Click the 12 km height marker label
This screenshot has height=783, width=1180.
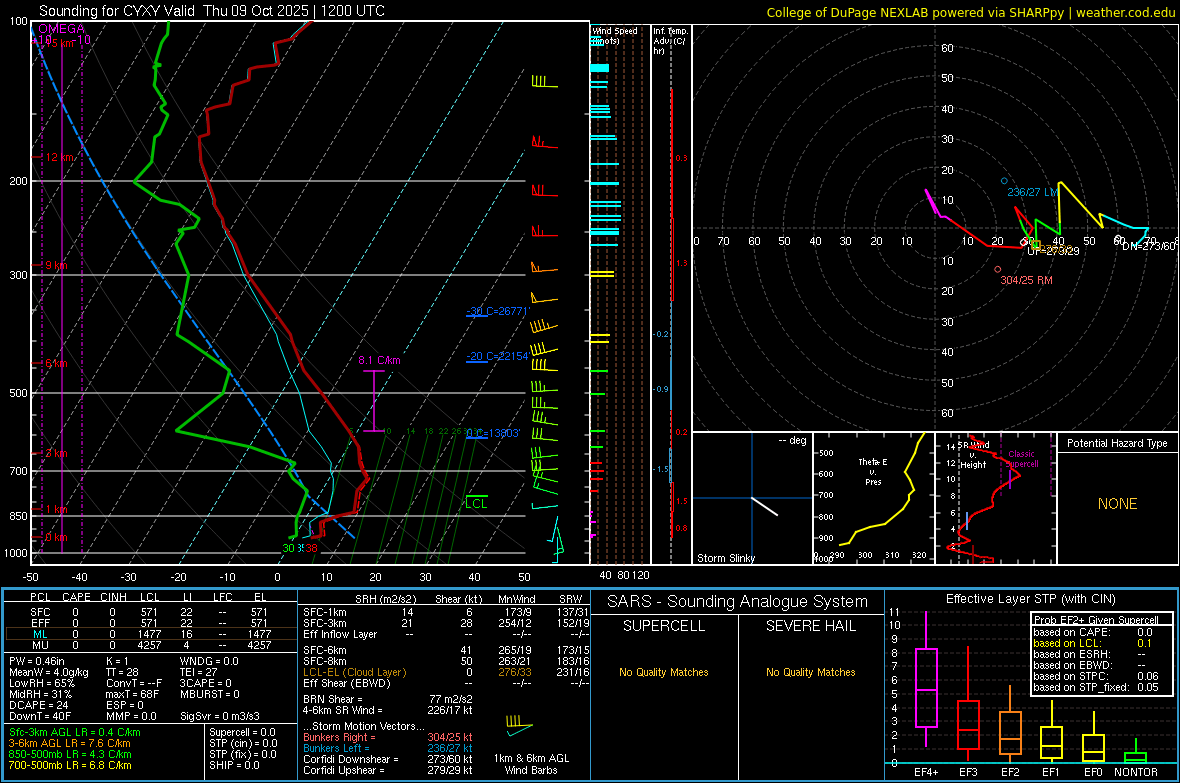(x=60, y=157)
